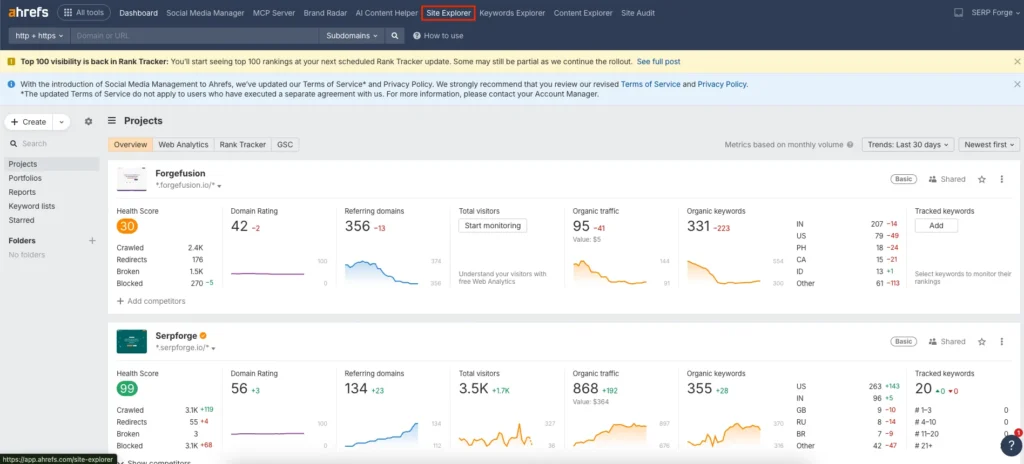The height and width of the screenshot is (464, 1024).
Task: Click the Create button
Action: tap(29, 122)
